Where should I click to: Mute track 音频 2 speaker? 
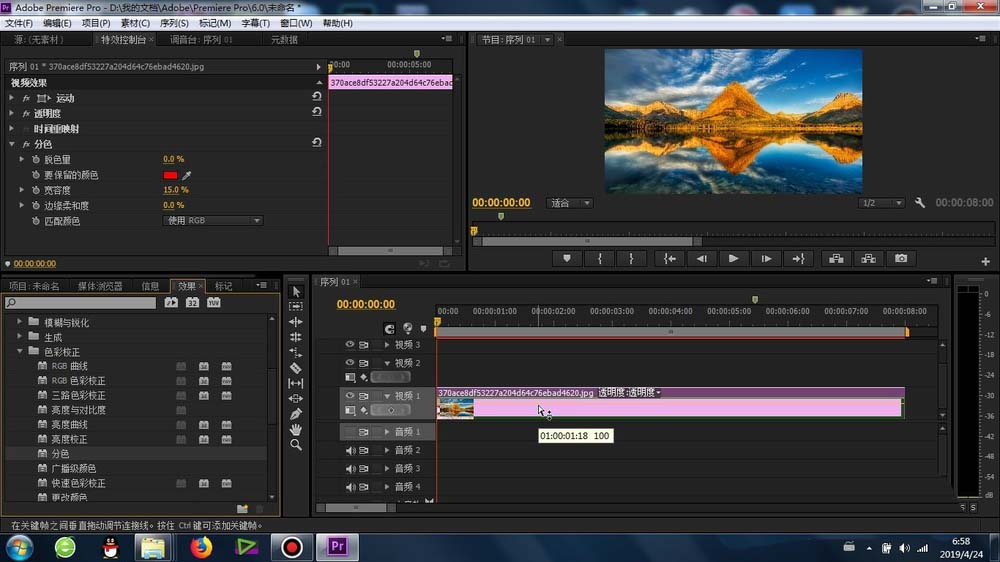coord(350,450)
